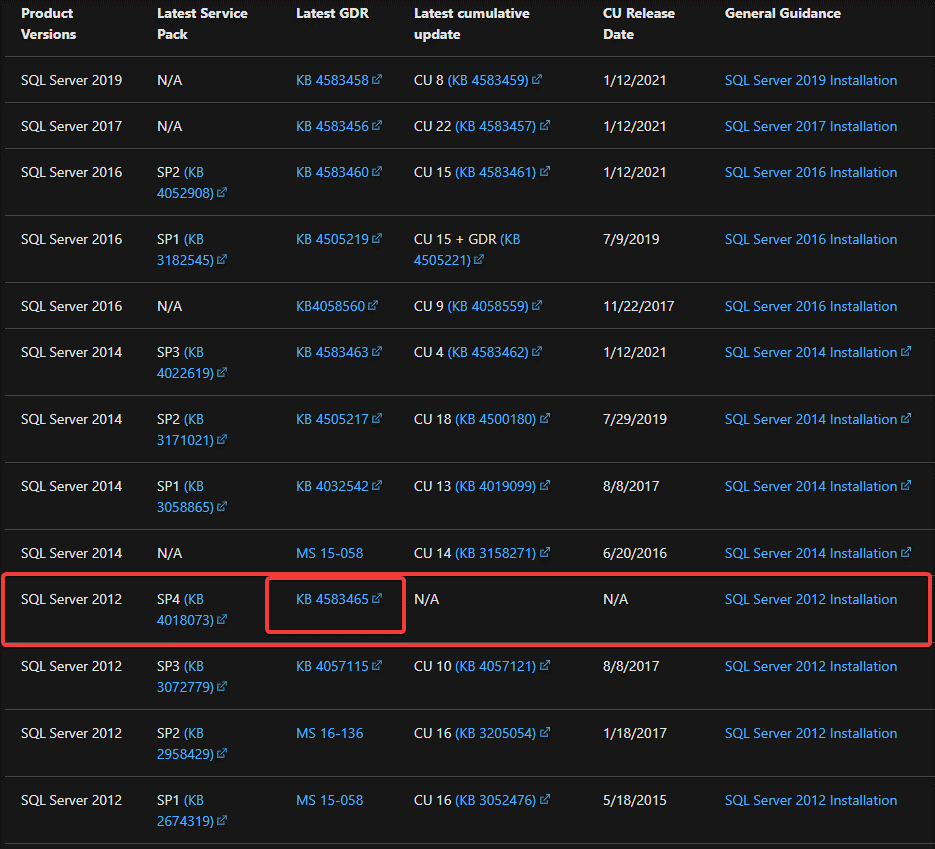Open the CU 18 KB 4500180 link
The width and height of the screenshot is (935, 849).
point(496,419)
